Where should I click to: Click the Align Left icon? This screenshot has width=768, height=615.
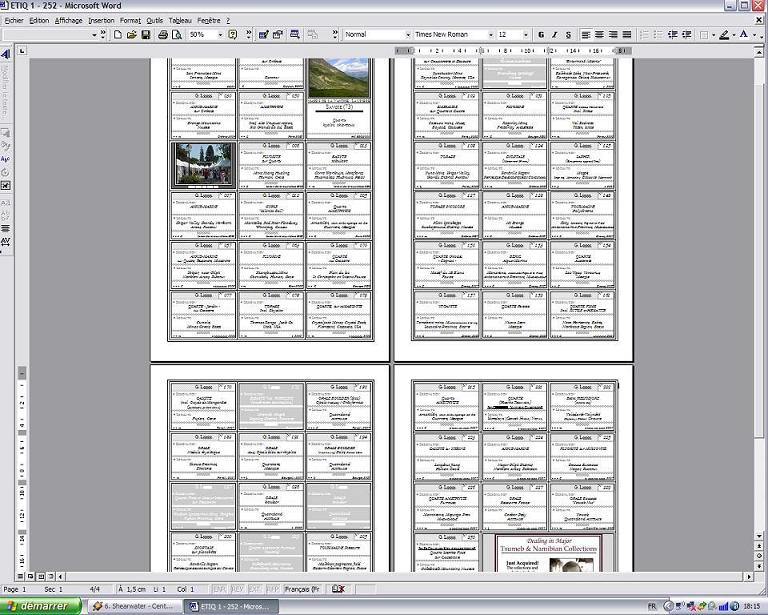point(586,35)
